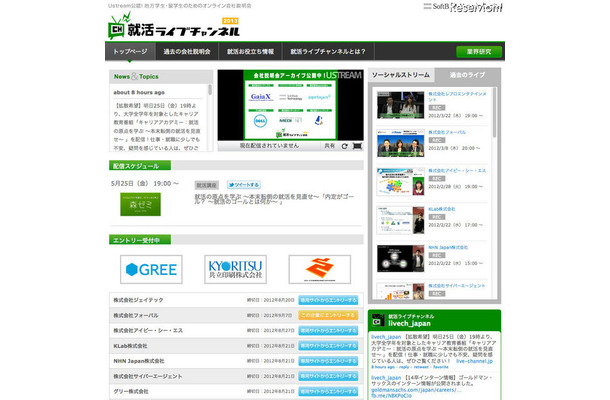
Task: Select グリー株式会社 company name in entry table
Action: tap(131, 391)
